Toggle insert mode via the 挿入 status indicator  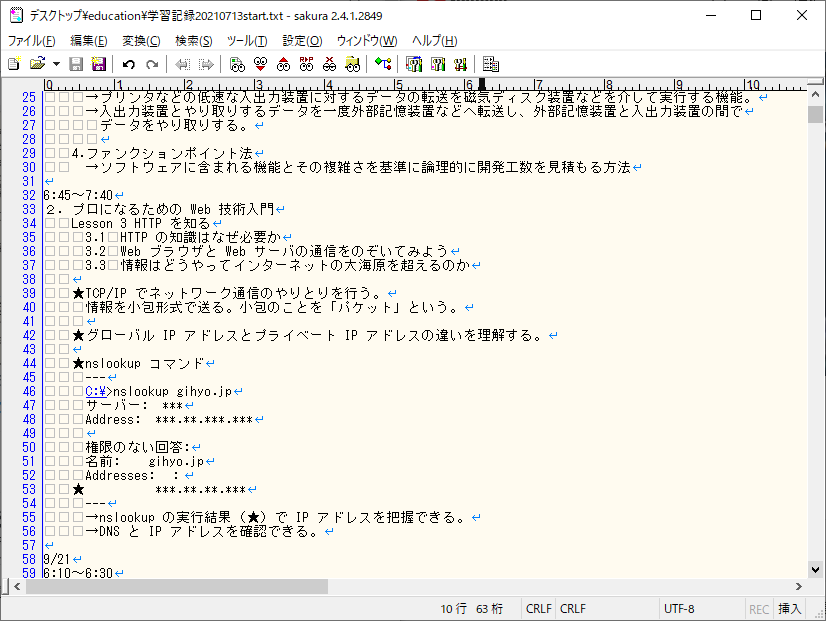coord(789,608)
